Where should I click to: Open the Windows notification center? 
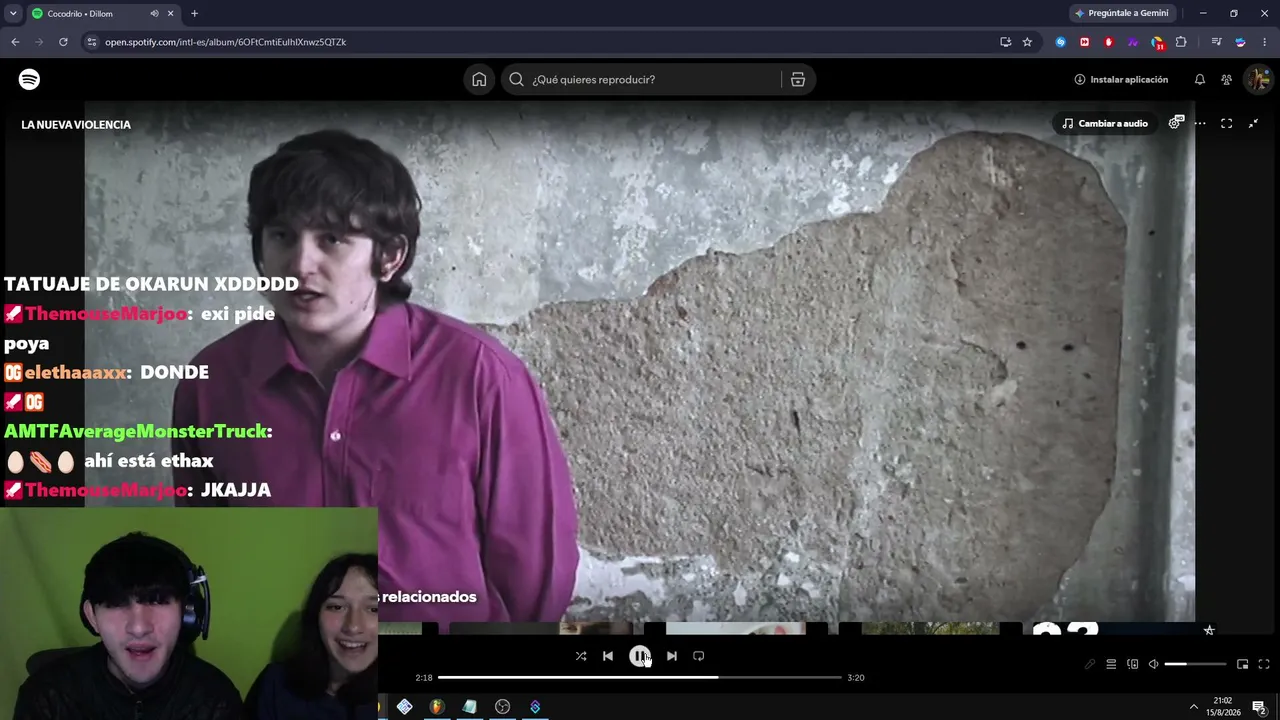tap(1260, 707)
